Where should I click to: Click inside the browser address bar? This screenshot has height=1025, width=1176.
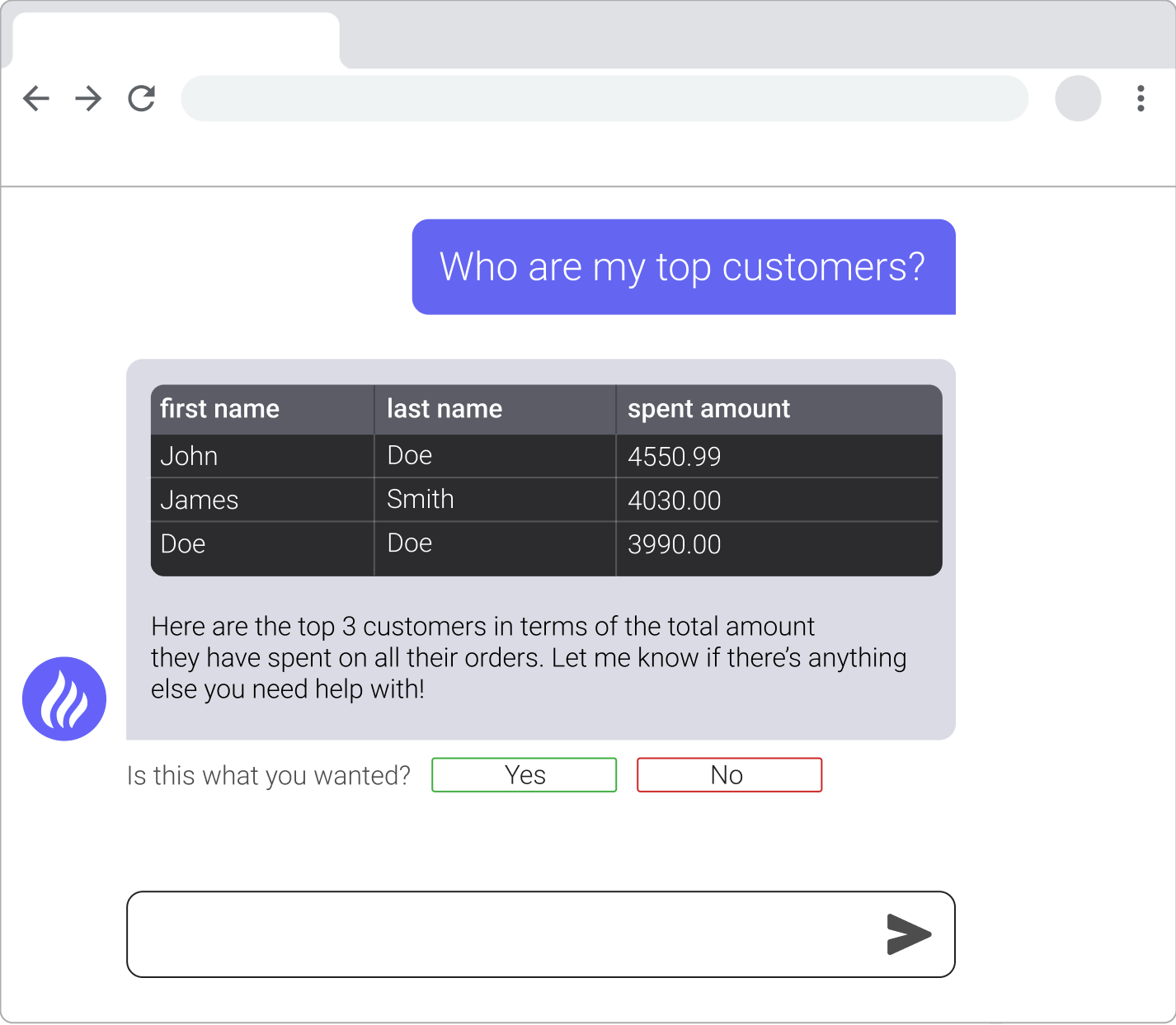coord(604,98)
